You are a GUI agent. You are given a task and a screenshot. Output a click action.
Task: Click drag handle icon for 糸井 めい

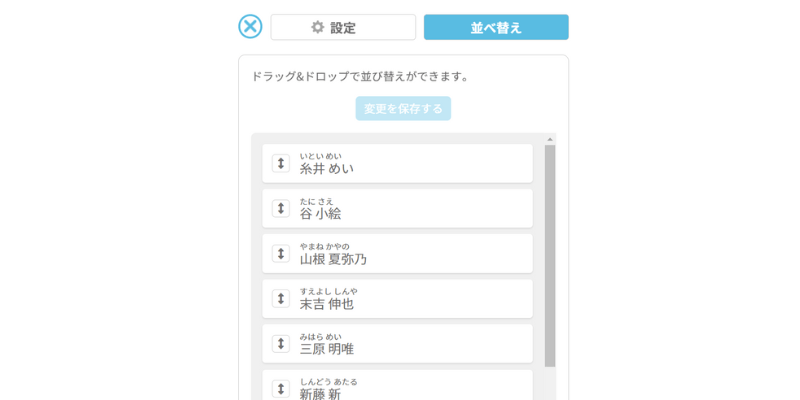click(281, 163)
